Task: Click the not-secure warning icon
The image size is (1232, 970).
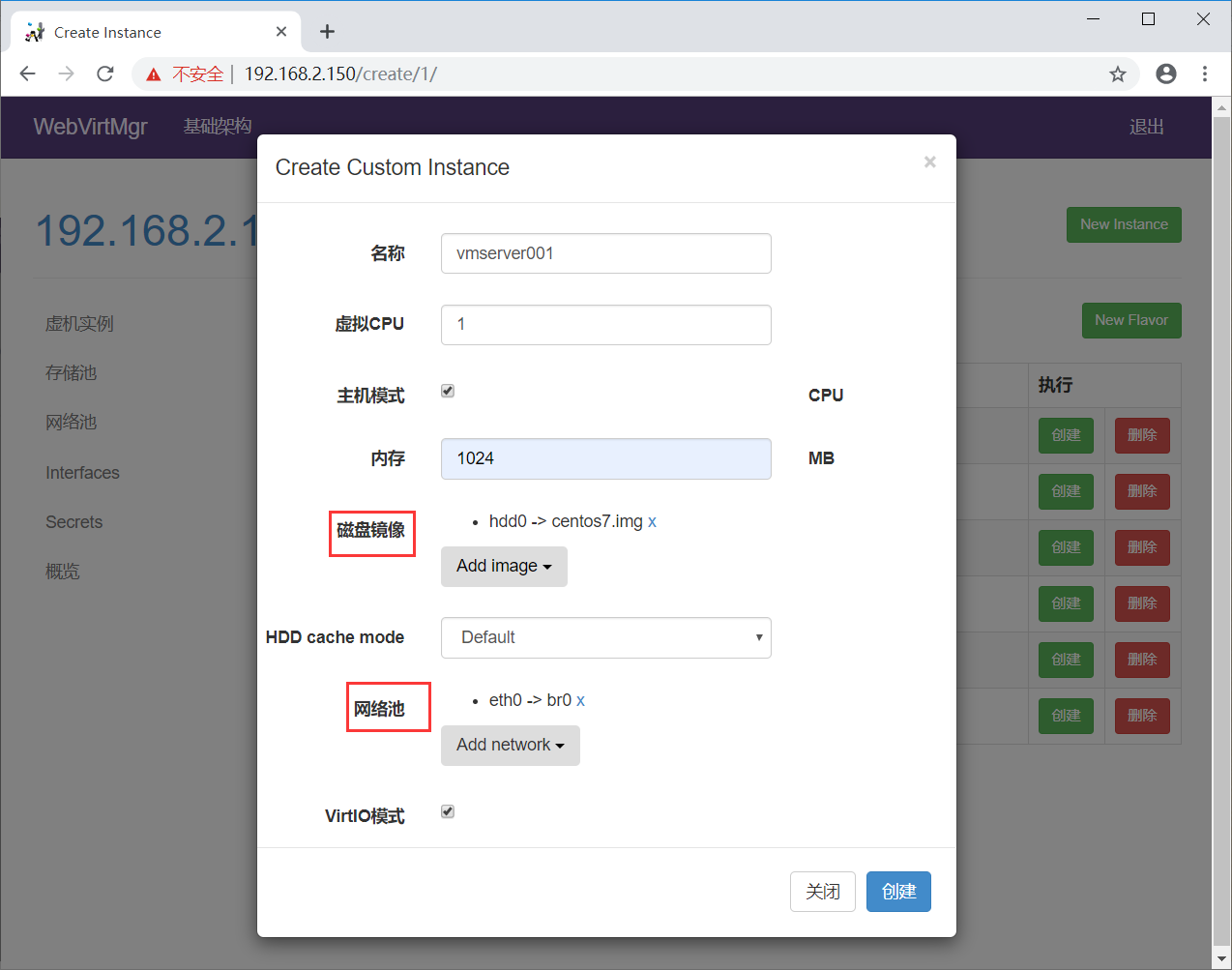Action: point(153,74)
